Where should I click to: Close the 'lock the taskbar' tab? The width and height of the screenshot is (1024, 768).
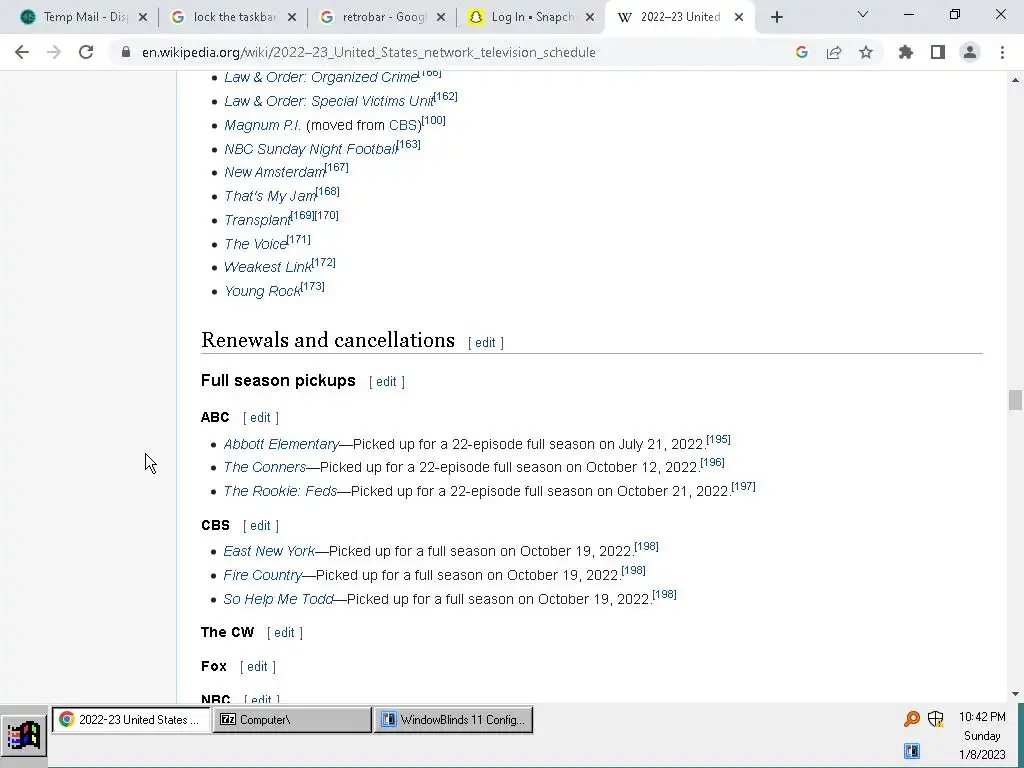[x=292, y=18]
